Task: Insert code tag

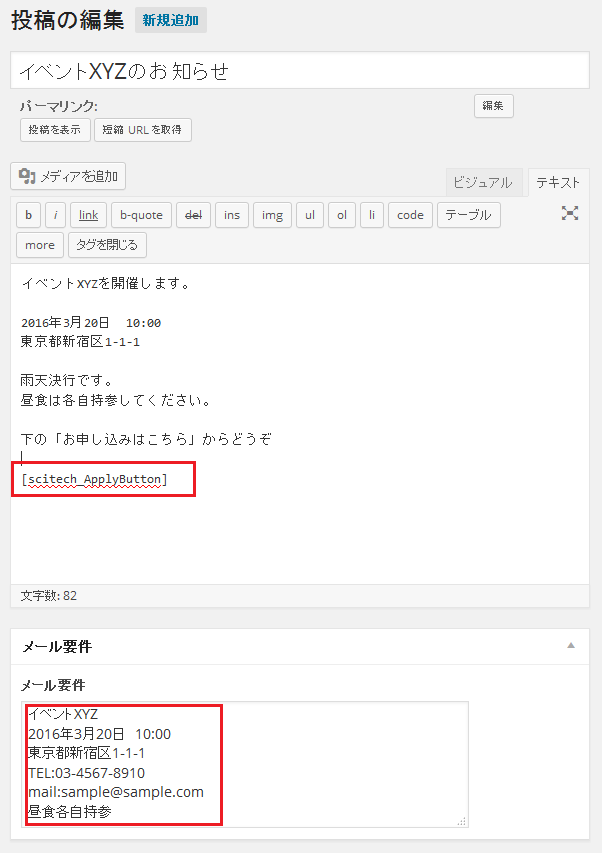Action: coord(411,215)
